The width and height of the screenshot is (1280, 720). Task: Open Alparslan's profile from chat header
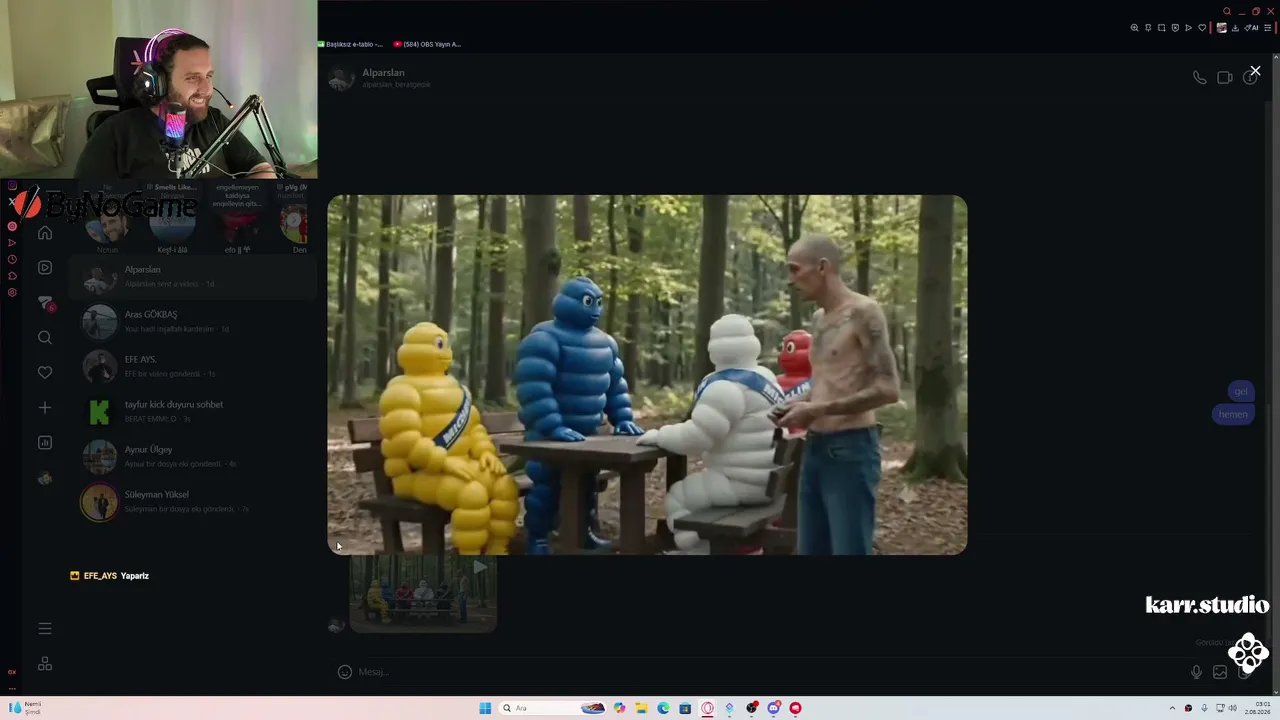383,78
